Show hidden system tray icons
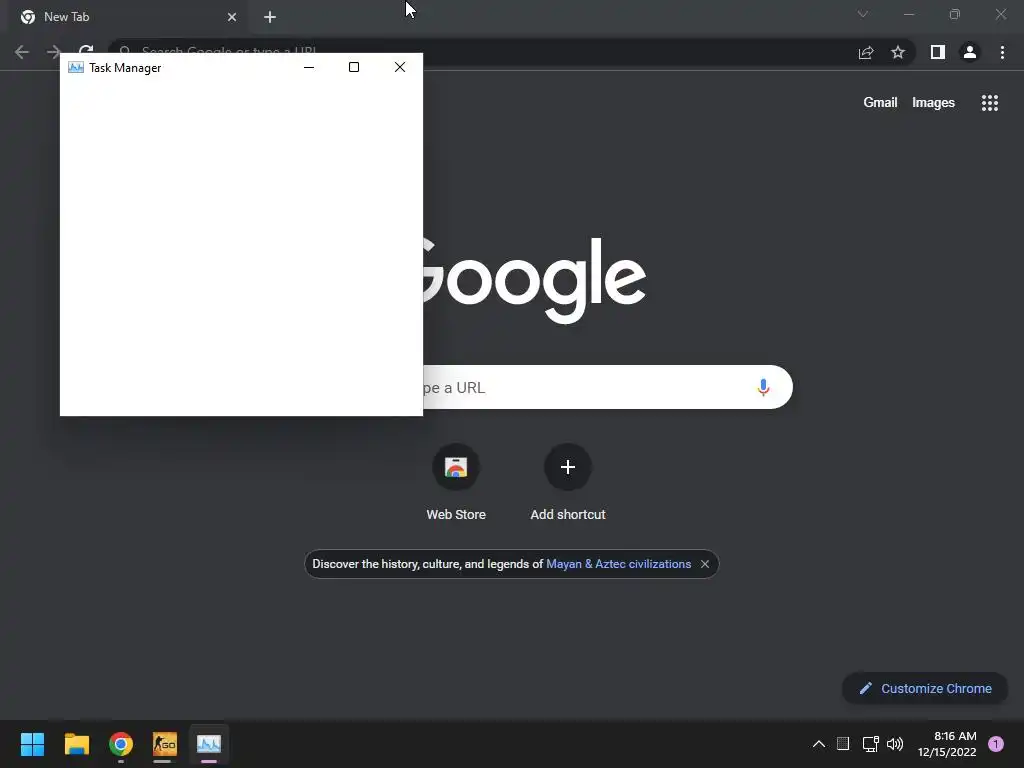The width and height of the screenshot is (1024, 768). (x=818, y=744)
